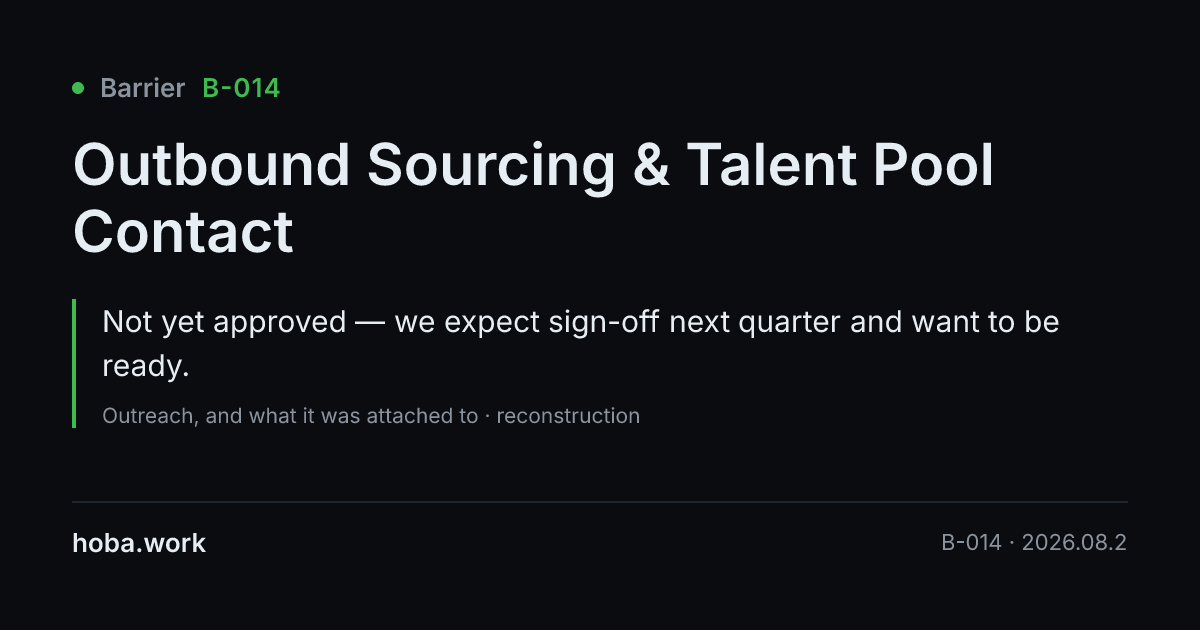Viewport: 1200px width, 630px height.
Task: Click the word Contact in the title
Action: [183, 231]
